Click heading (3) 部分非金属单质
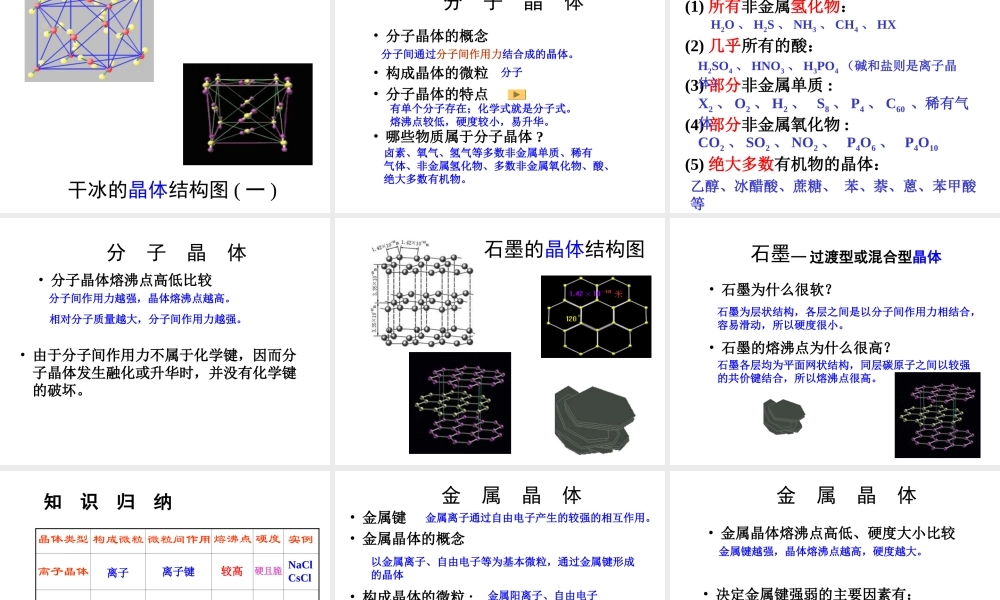Screen dimensions: 1000x600 pyautogui.click(x=759, y=85)
